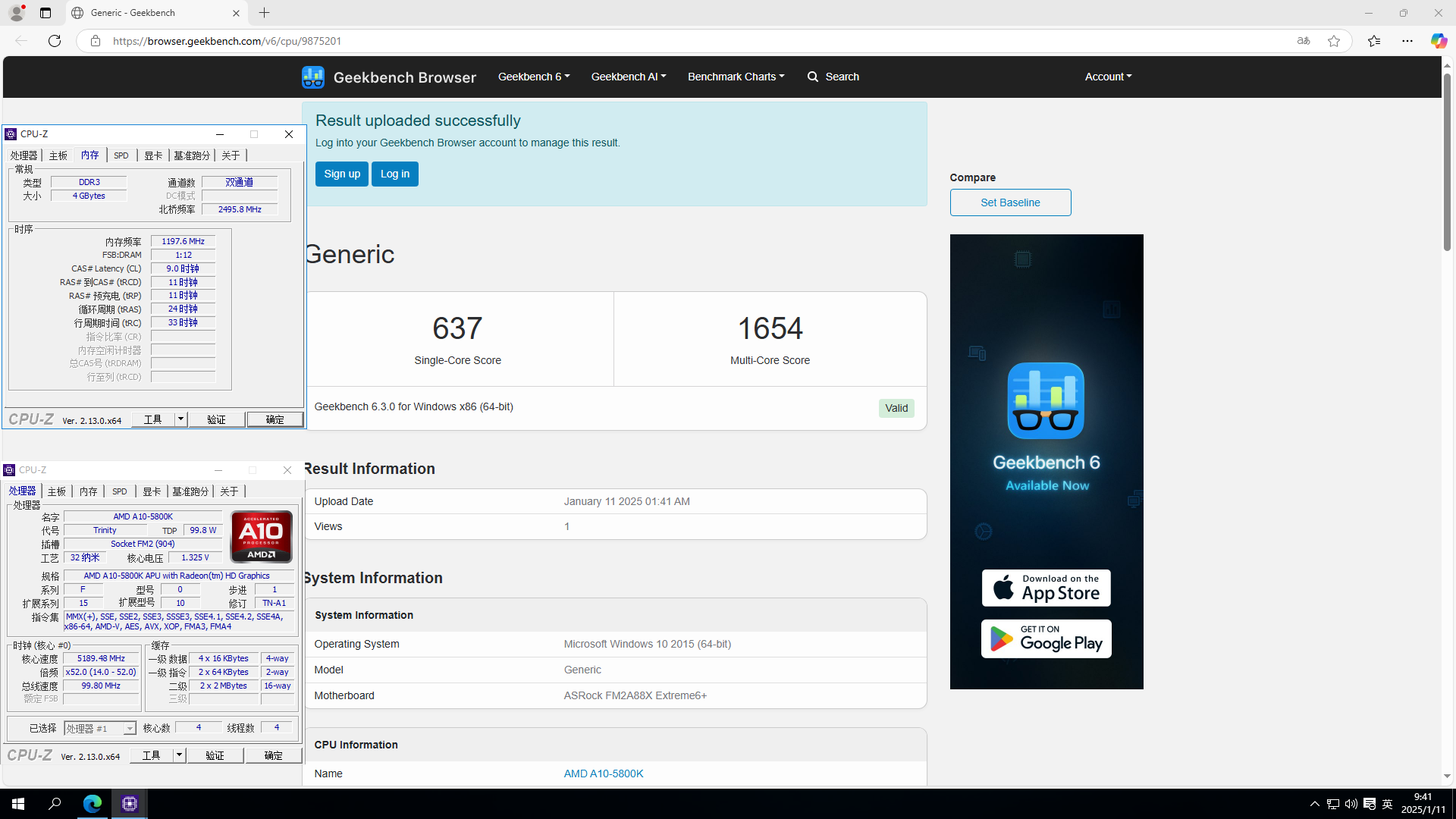Click the page vertical scrollbar thumb
The image size is (1456, 819).
click(1447, 163)
